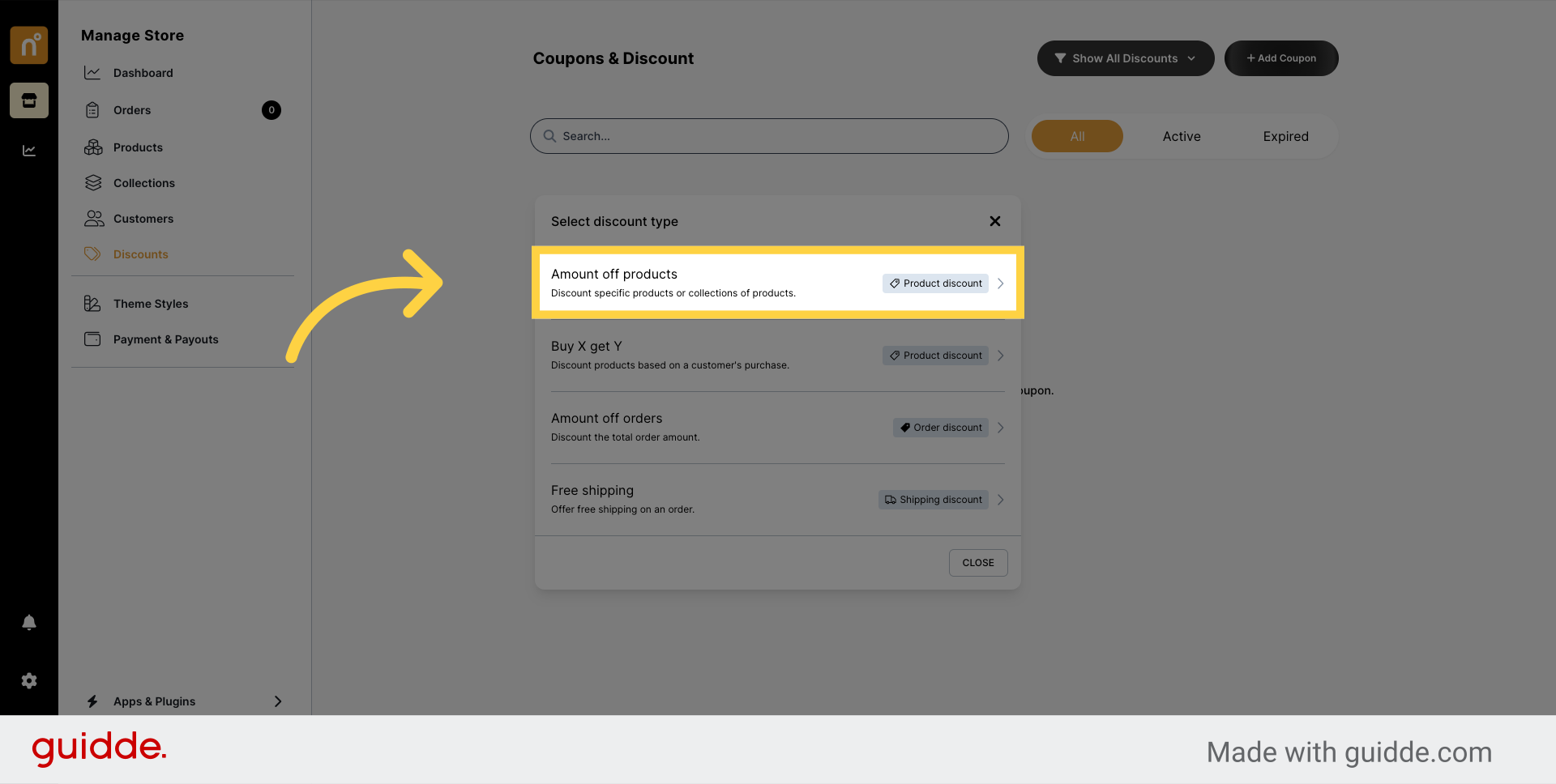
Task: Click the Collections layers icon
Action: 93,183
